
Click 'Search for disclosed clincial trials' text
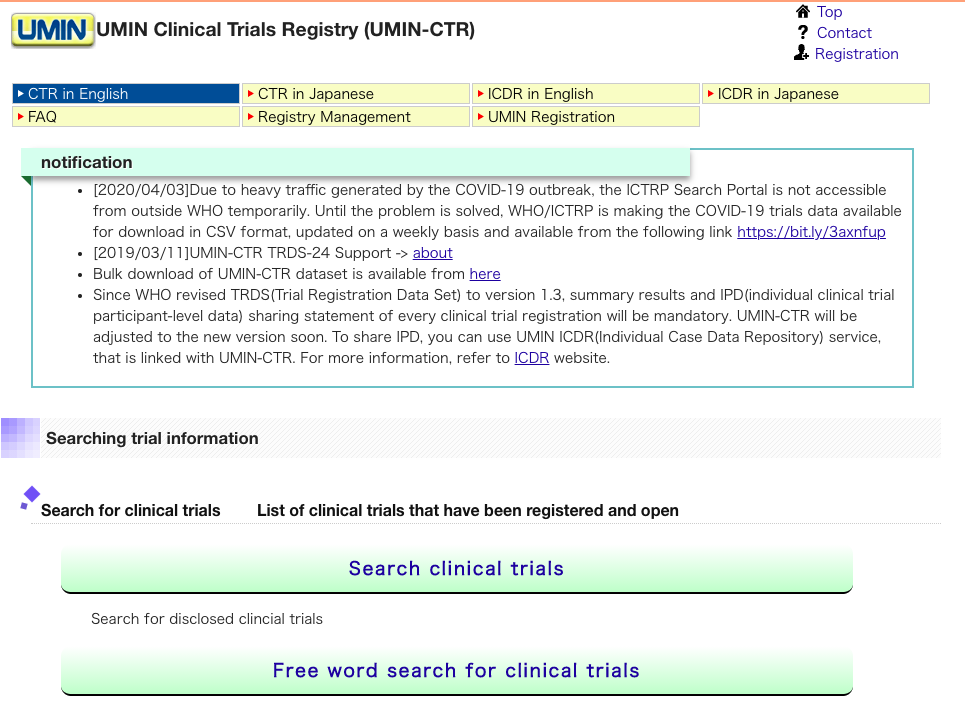[207, 619]
